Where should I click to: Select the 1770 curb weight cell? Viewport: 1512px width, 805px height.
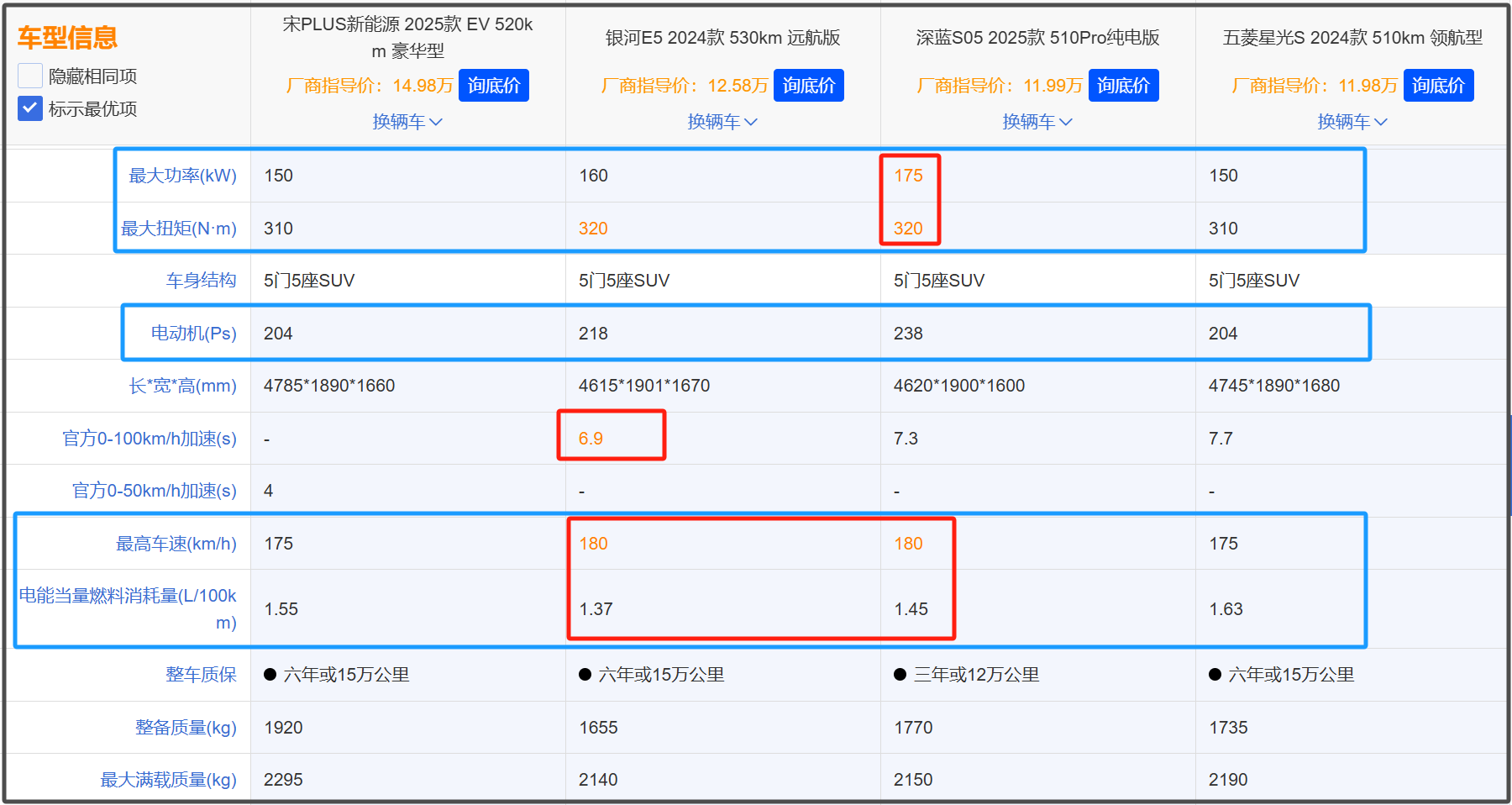click(x=913, y=728)
